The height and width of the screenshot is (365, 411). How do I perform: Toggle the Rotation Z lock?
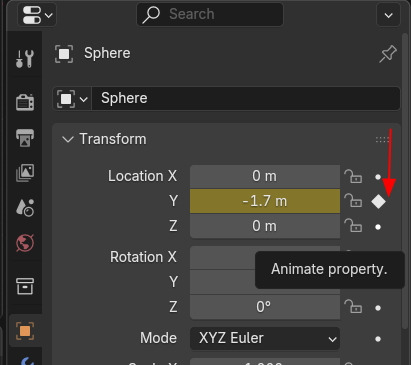click(353, 307)
